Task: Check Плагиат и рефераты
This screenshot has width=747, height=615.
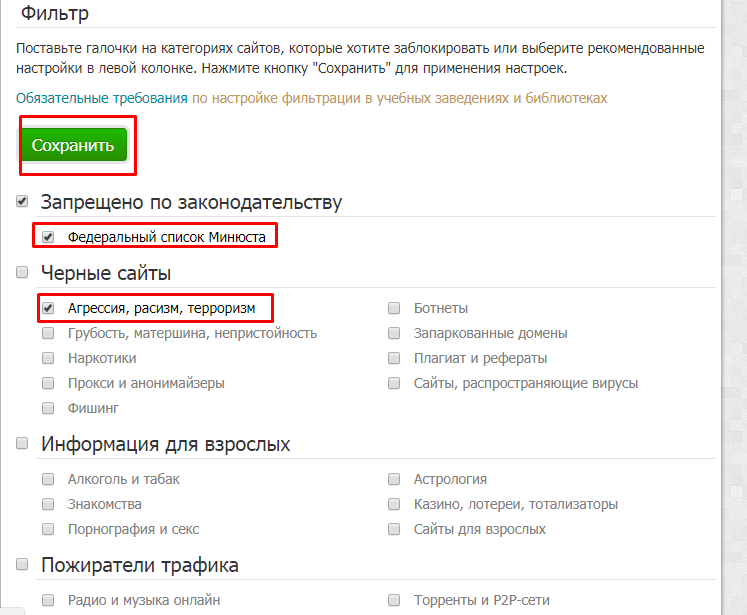Action: [394, 358]
